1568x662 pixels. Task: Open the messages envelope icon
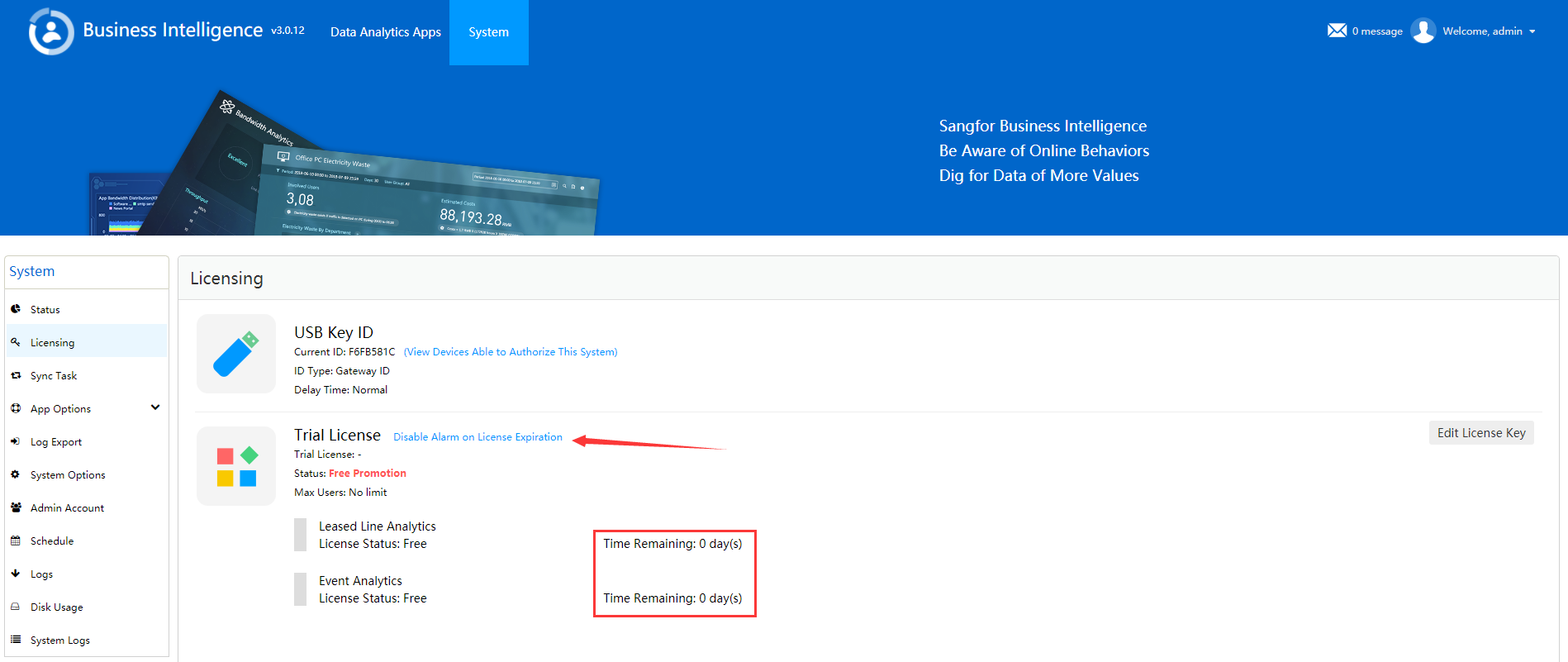pyautogui.click(x=1337, y=31)
